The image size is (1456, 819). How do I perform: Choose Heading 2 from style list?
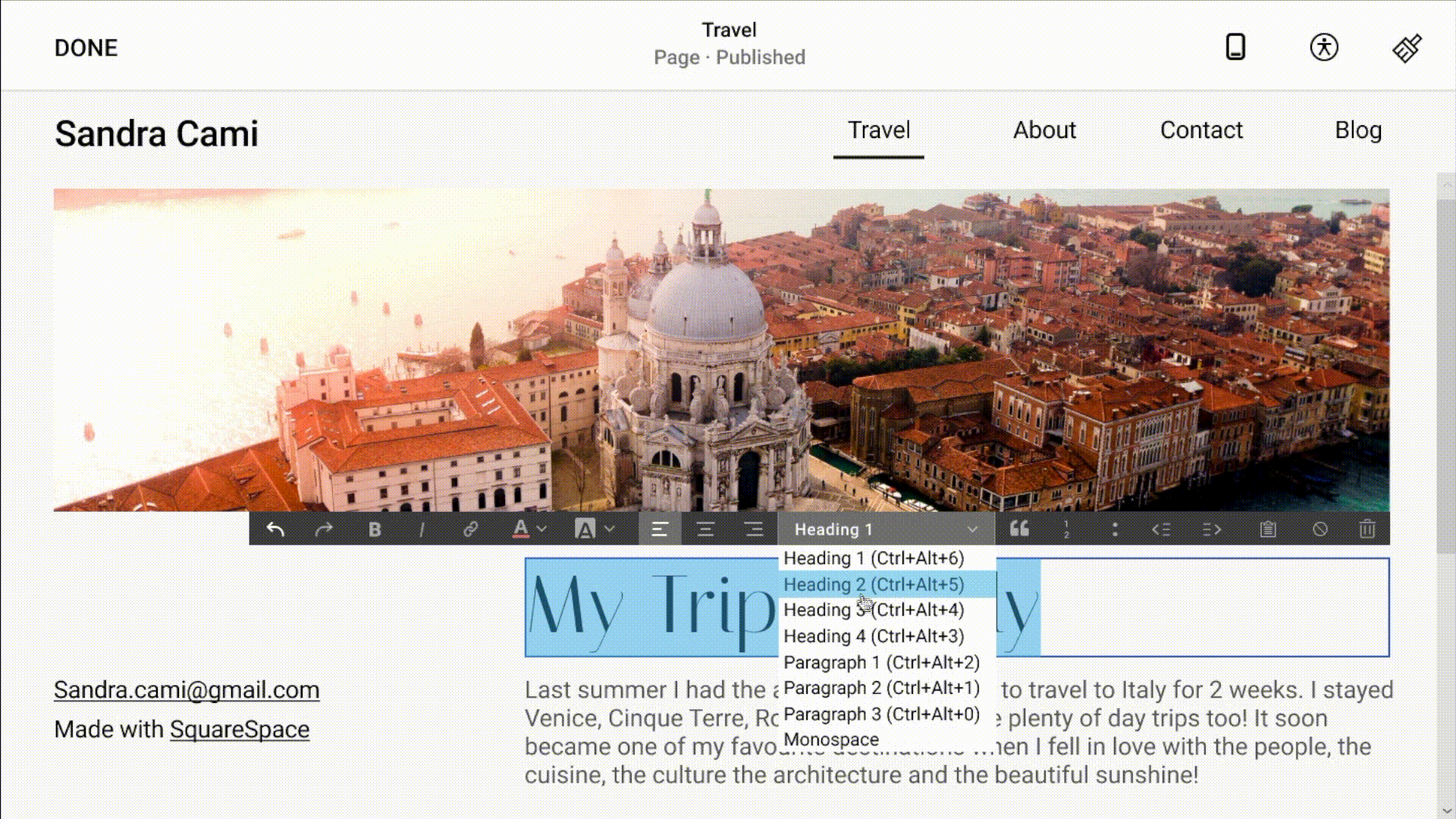874,585
